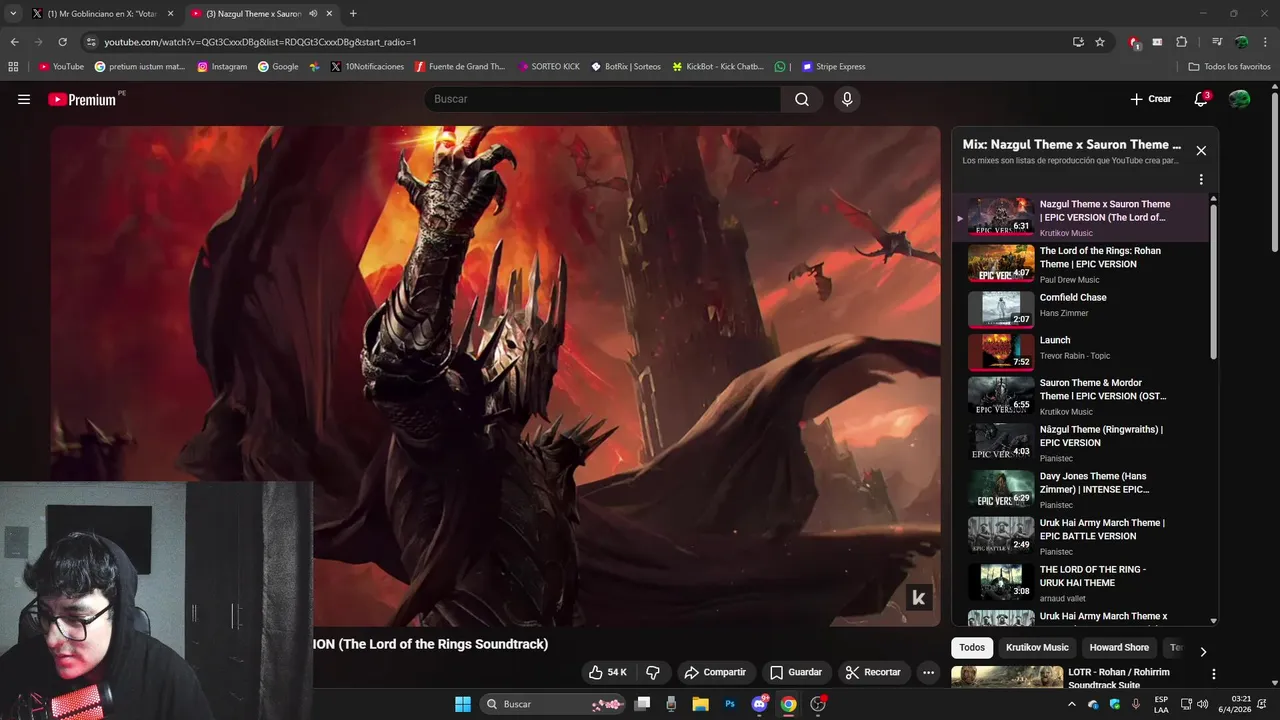Install app icon in address bar
1280x720 pixels.
click(x=1078, y=42)
